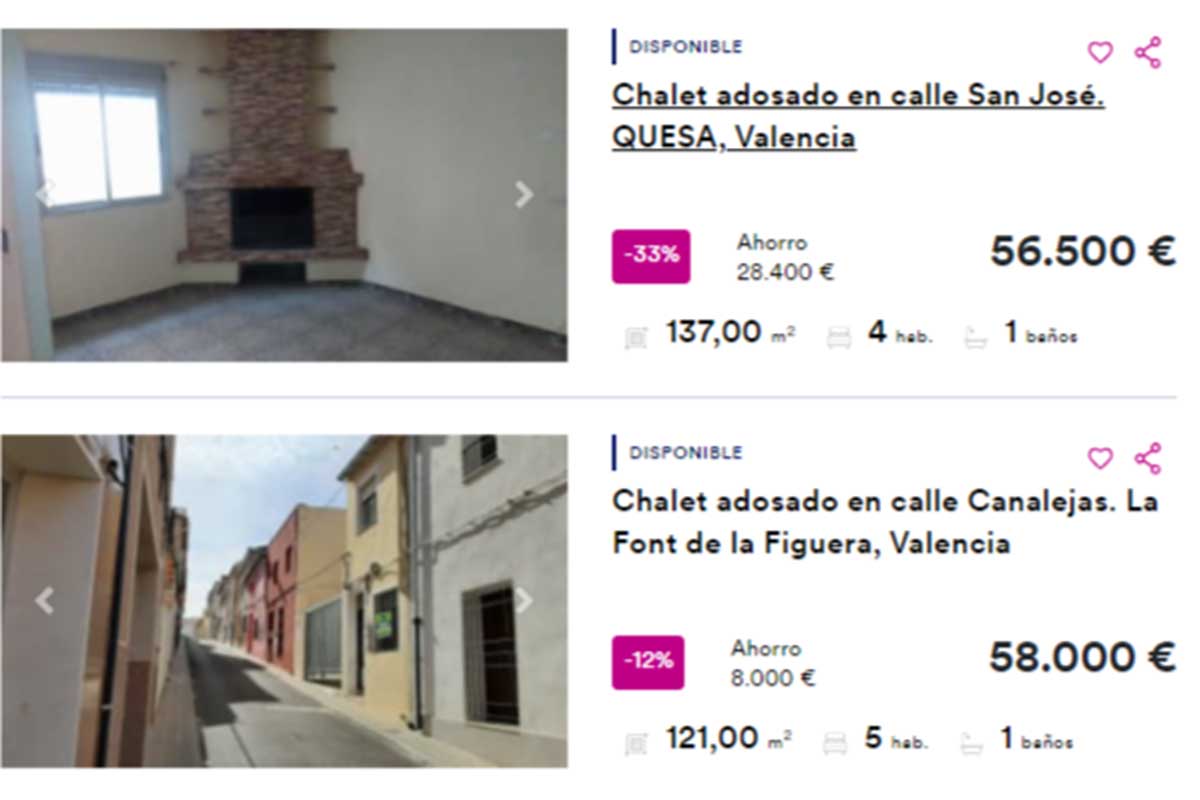
Task: Show next photo of Canalejas street listing
Action: pyautogui.click(x=524, y=600)
